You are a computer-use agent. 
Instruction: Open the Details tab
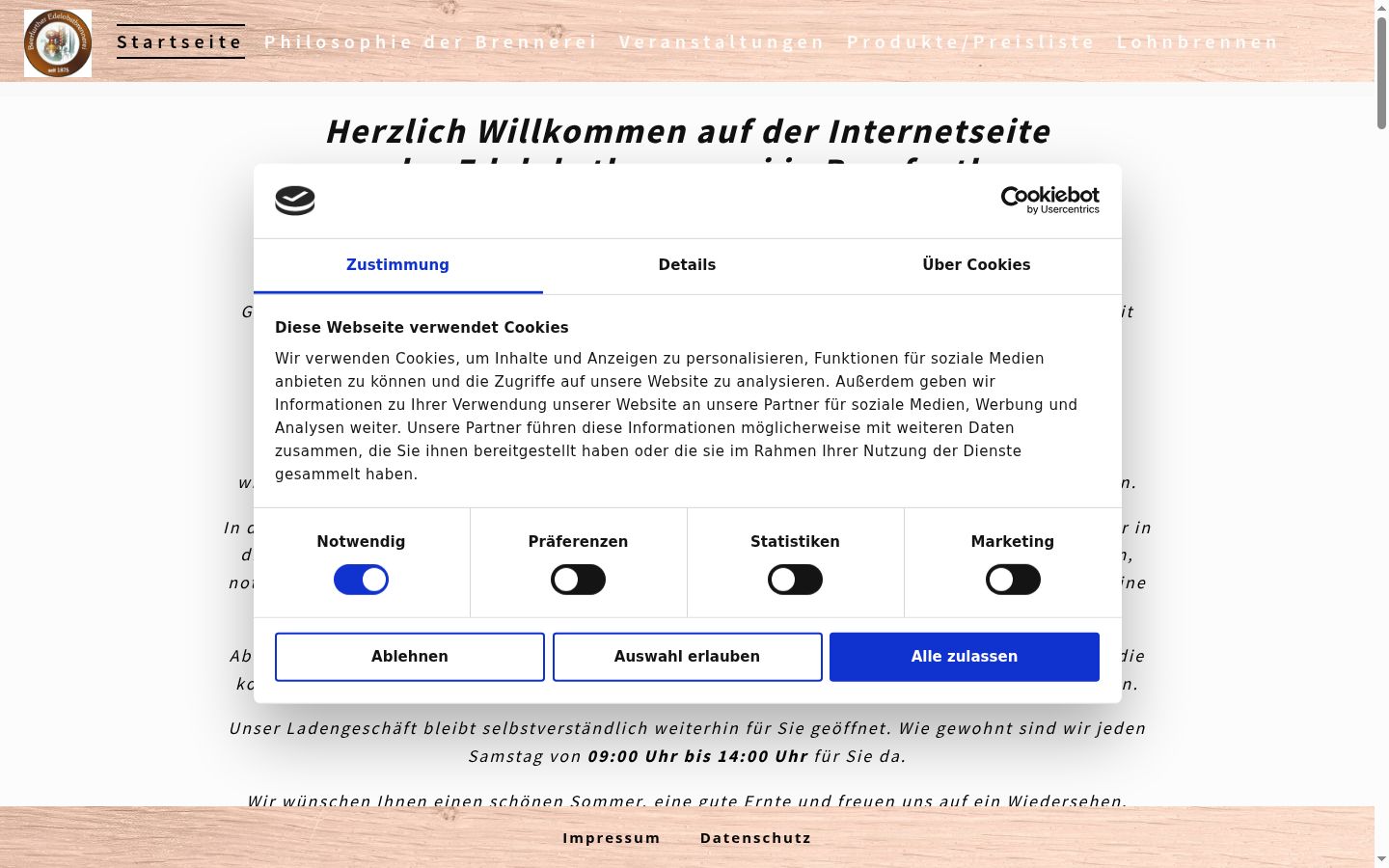click(687, 265)
